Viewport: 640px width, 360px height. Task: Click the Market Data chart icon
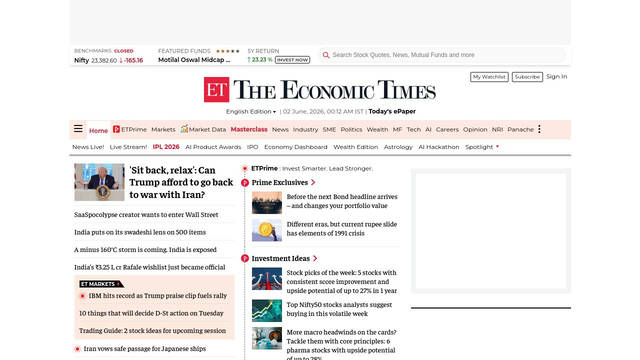pos(184,129)
